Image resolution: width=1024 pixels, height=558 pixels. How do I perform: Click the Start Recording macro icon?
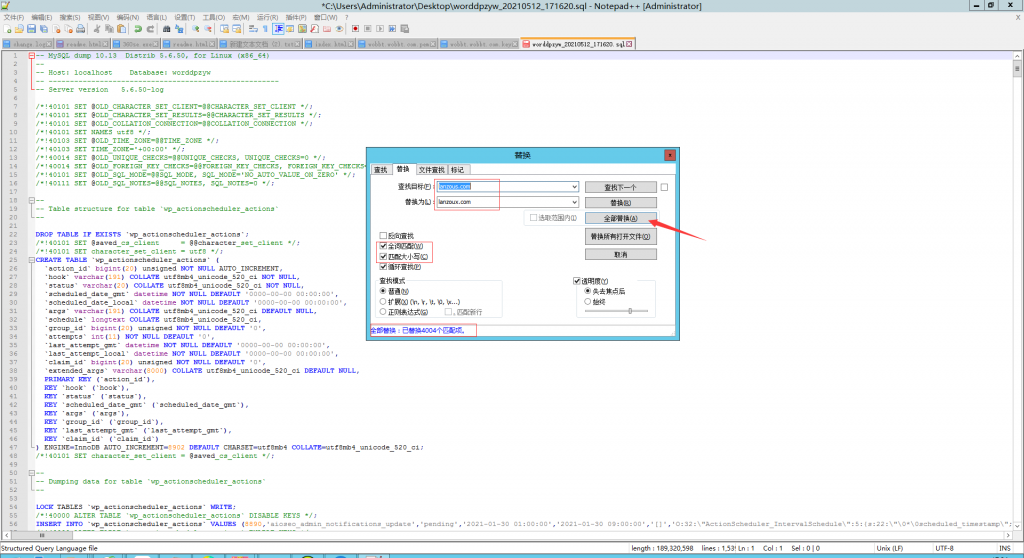(x=356, y=29)
